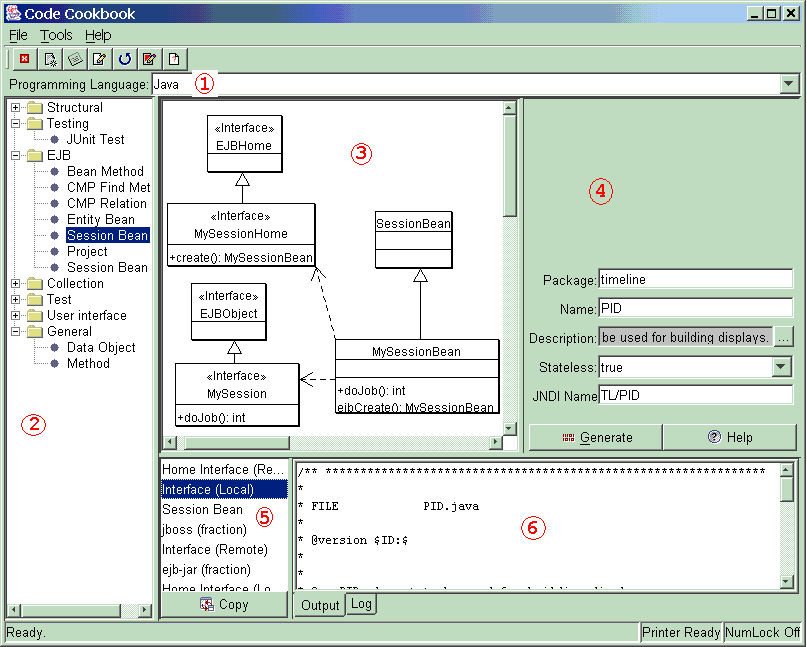The height and width of the screenshot is (647, 807).
Task: Select Interface (Remote) in file list
Action: pyautogui.click(x=224, y=550)
